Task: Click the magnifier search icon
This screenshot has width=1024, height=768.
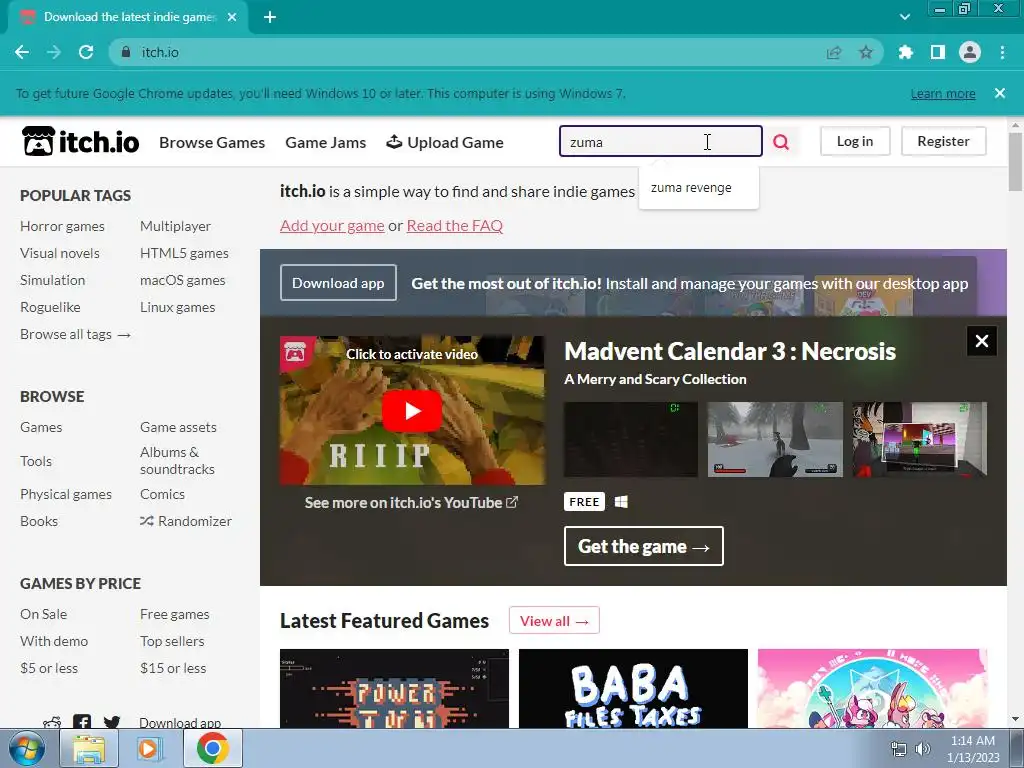Action: 781,142
